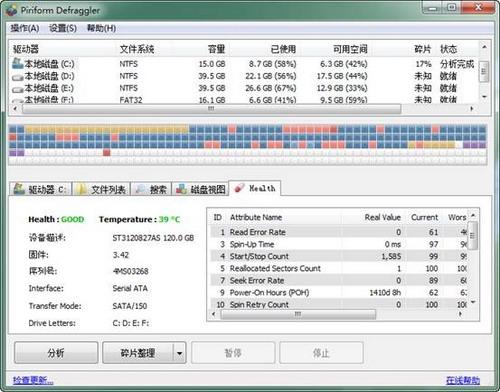Image resolution: width=500 pixels, height=392 pixels.
Task: Open the 在线帮助 link
Action: coord(463,380)
